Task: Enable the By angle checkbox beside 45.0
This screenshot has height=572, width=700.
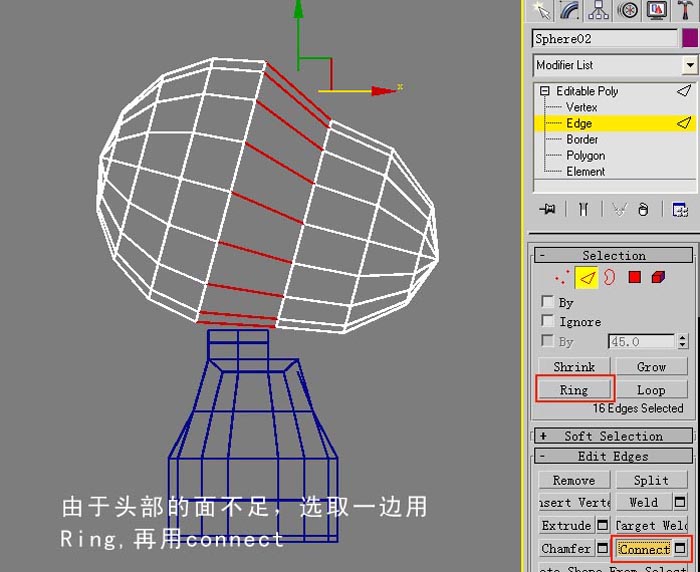Action: pyautogui.click(x=547, y=341)
